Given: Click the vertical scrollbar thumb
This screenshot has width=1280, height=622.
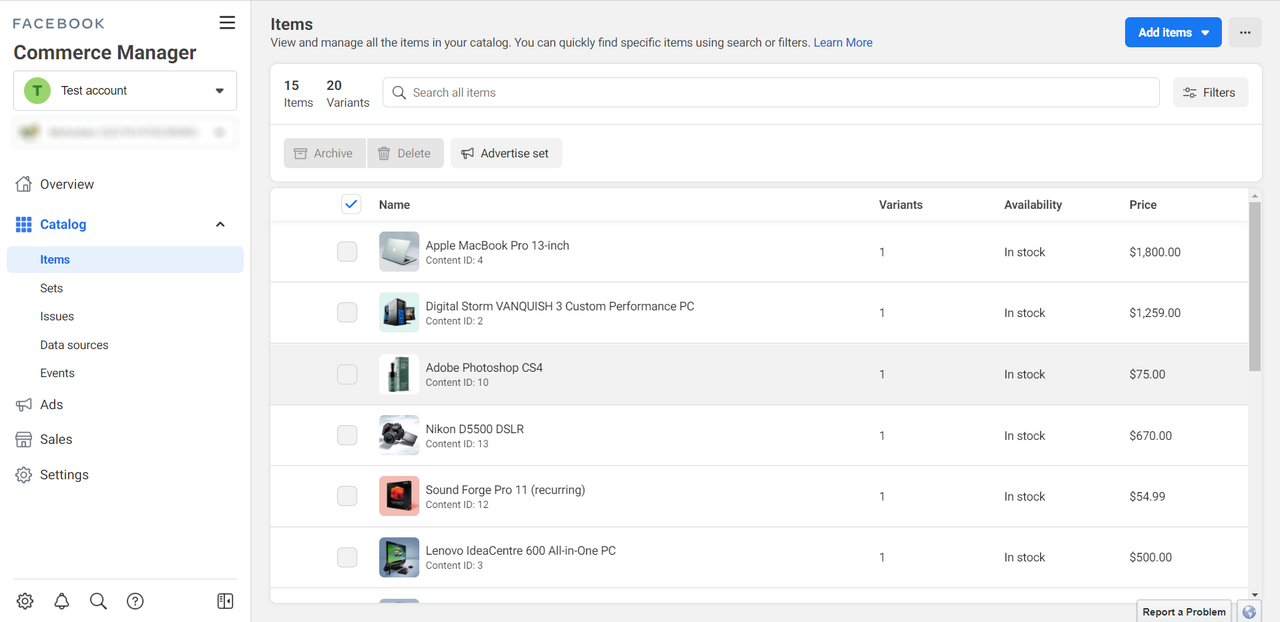Looking at the screenshot, I should click(x=1255, y=286).
